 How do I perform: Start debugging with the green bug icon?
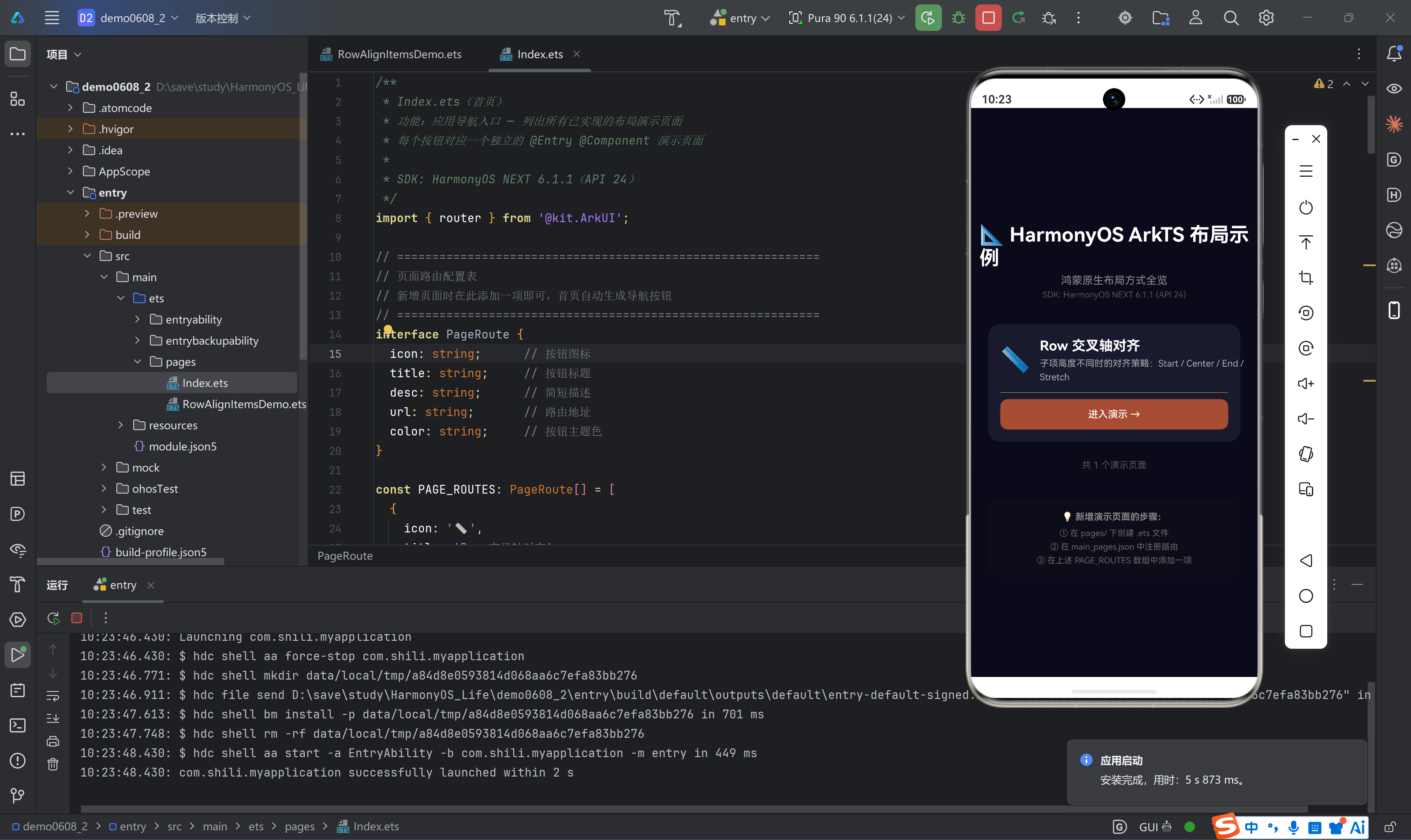coord(958,18)
